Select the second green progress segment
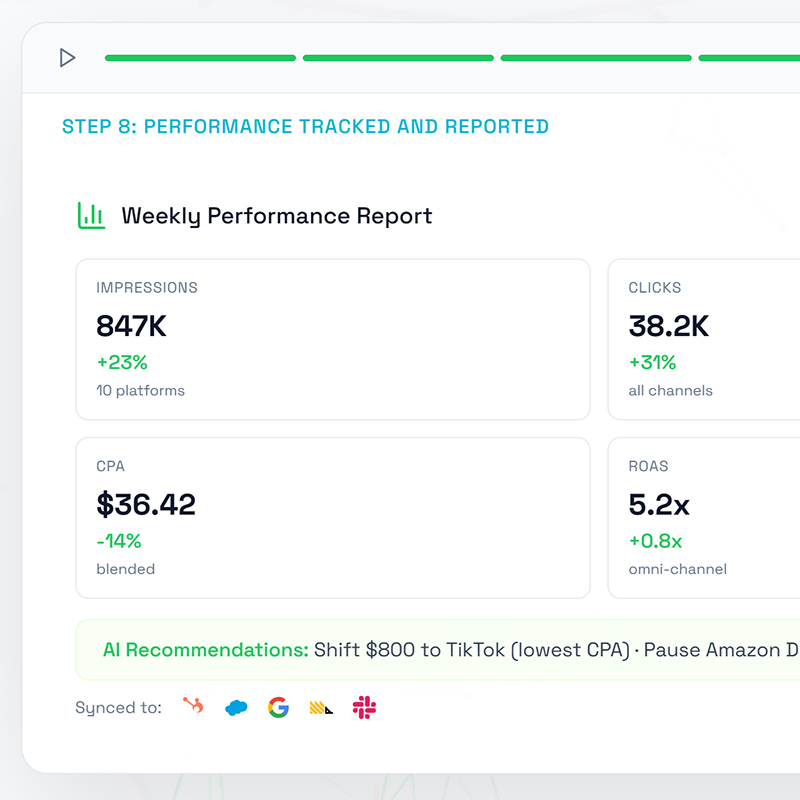The height and width of the screenshot is (800, 800). tap(398, 58)
